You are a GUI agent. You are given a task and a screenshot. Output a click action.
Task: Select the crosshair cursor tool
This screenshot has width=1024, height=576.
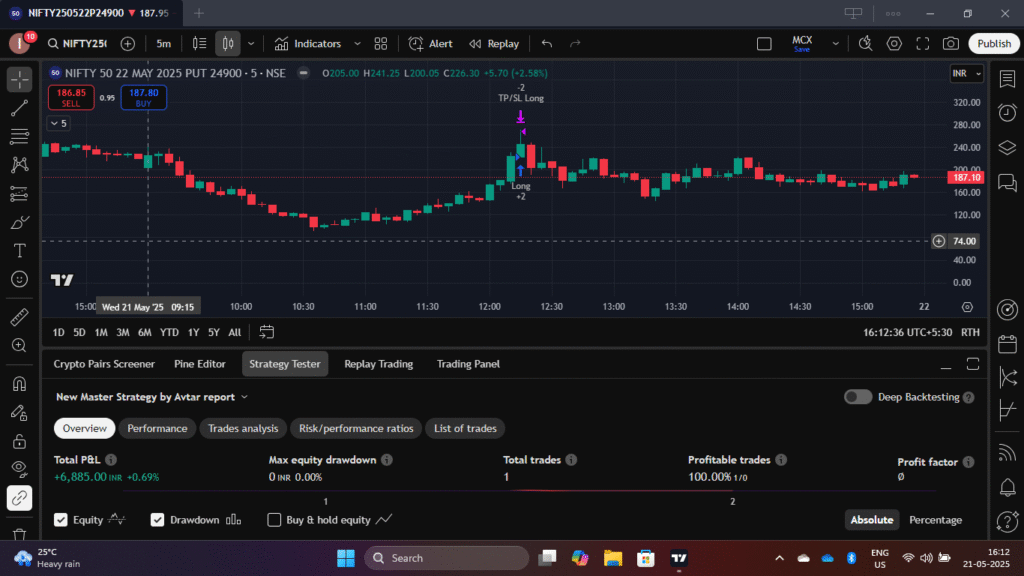[20, 80]
